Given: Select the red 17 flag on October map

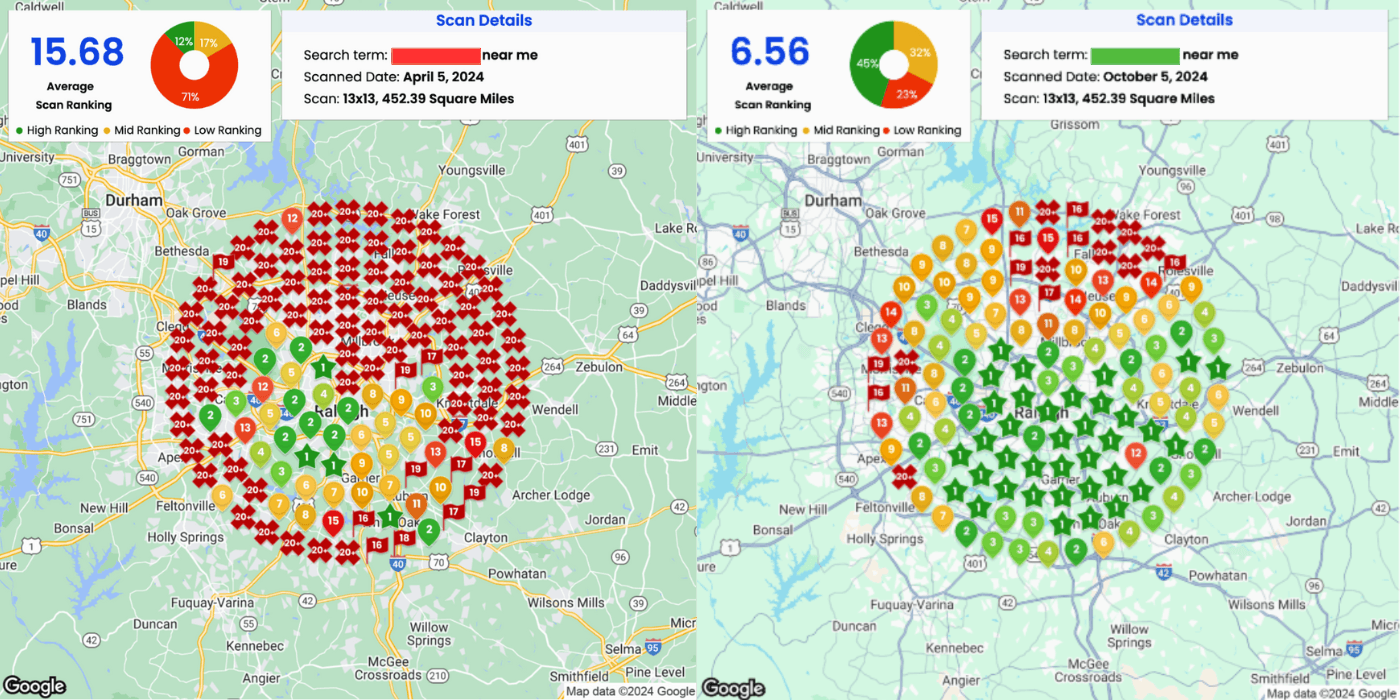Looking at the screenshot, I should (x=1049, y=292).
